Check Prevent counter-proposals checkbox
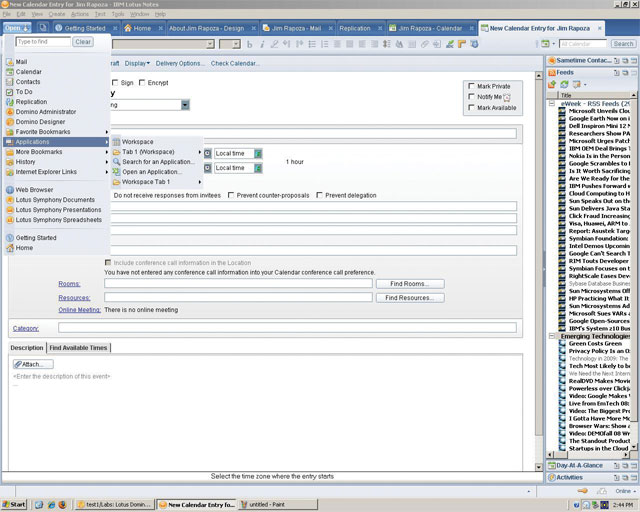Image resolution: width=640 pixels, height=512 pixels. (231, 195)
